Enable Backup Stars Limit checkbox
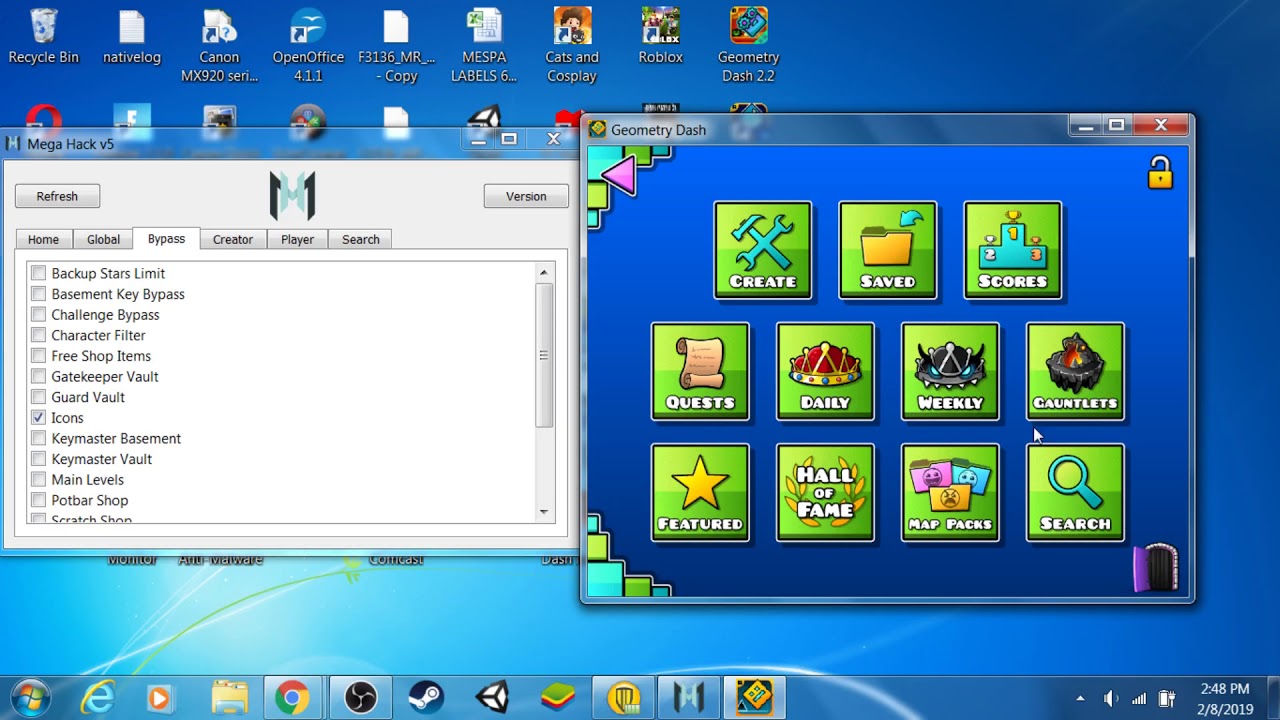This screenshot has width=1280, height=720. (x=38, y=273)
